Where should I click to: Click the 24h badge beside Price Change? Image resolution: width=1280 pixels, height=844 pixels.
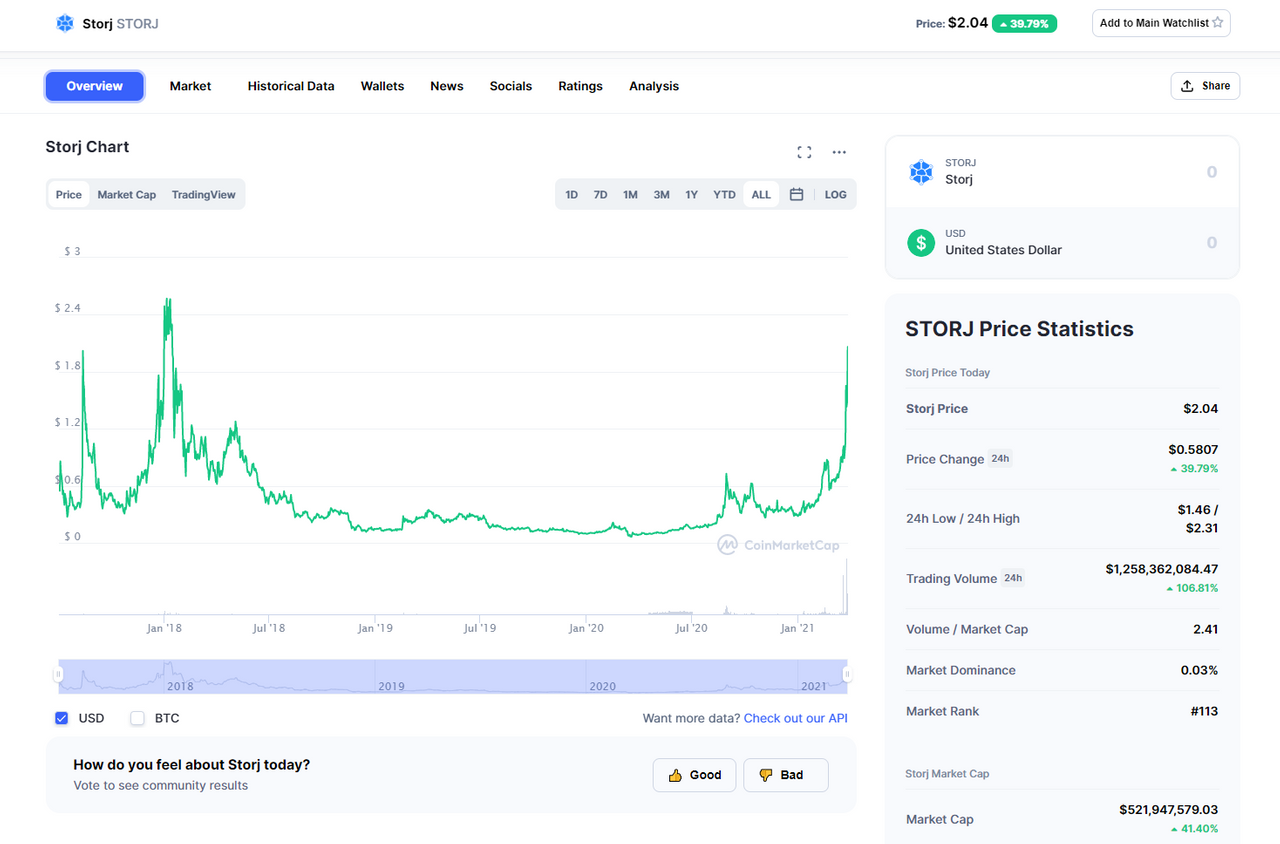[x=1000, y=459]
